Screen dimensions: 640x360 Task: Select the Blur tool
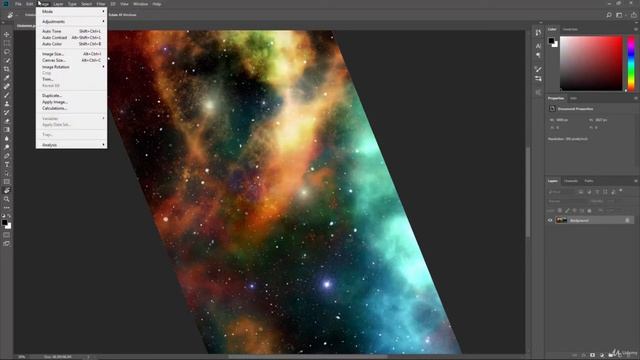pyautogui.click(x=7, y=138)
